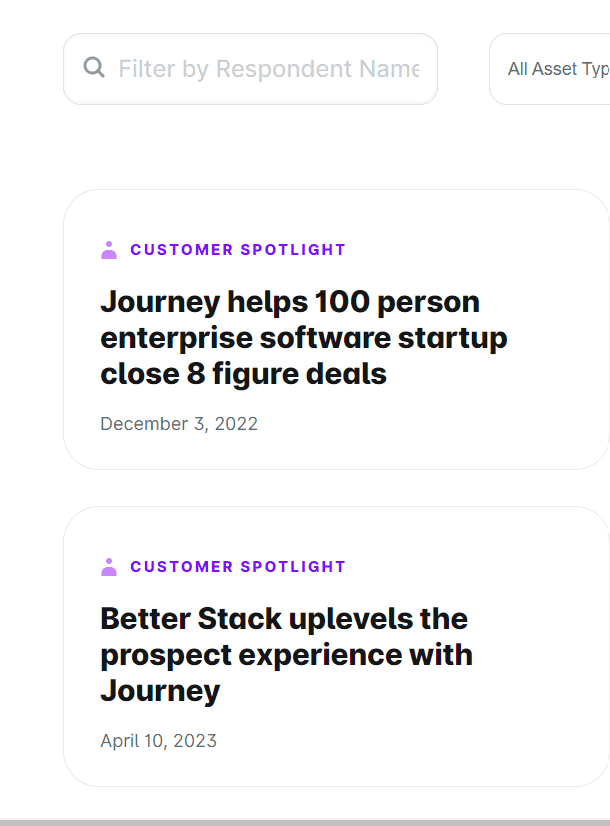Click person icon in Better Stack card
The image size is (610, 826).
pos(109,567)
